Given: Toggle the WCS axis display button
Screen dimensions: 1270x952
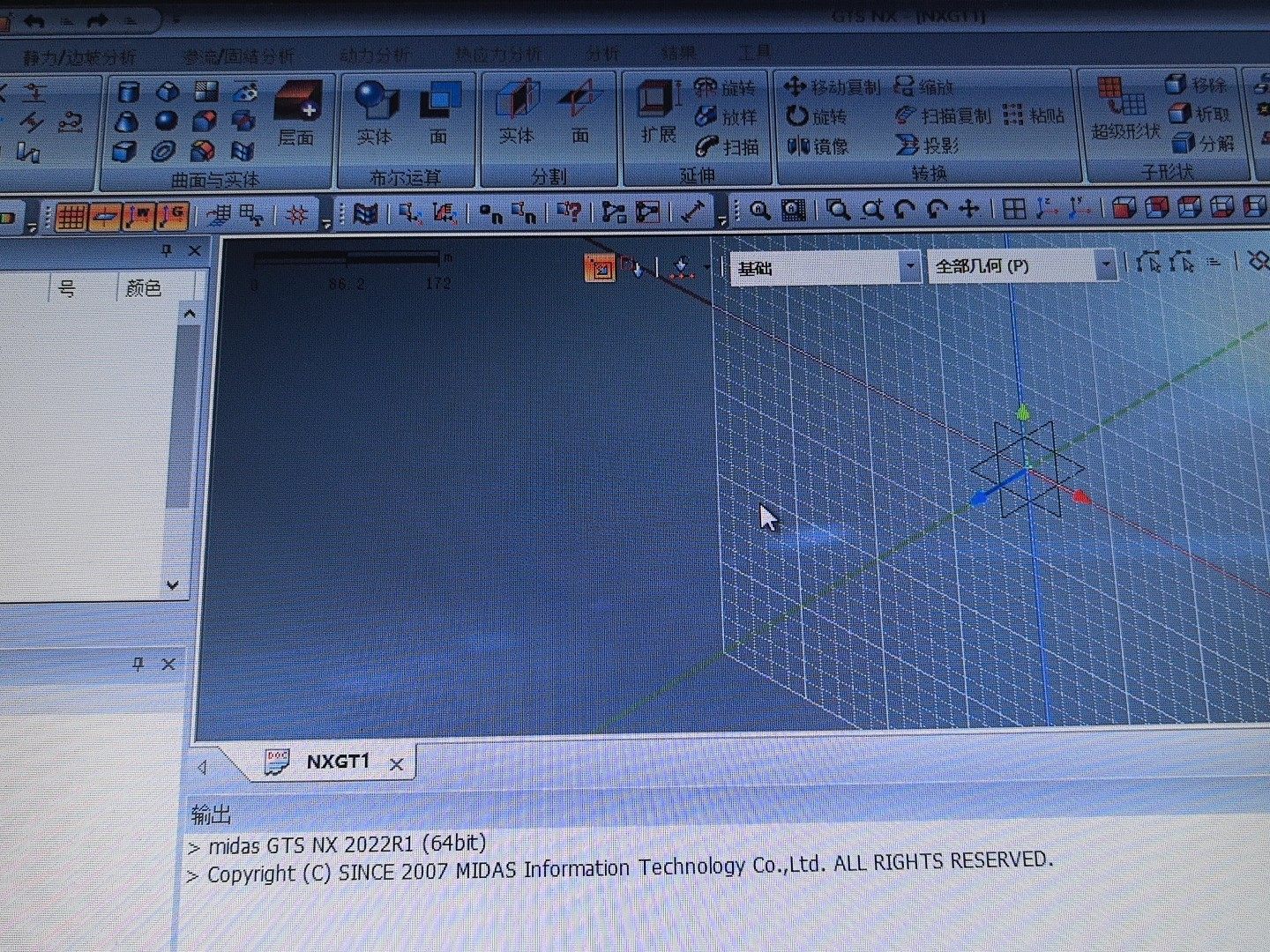Looking at the screenshot, I should [x=139, y=216].
